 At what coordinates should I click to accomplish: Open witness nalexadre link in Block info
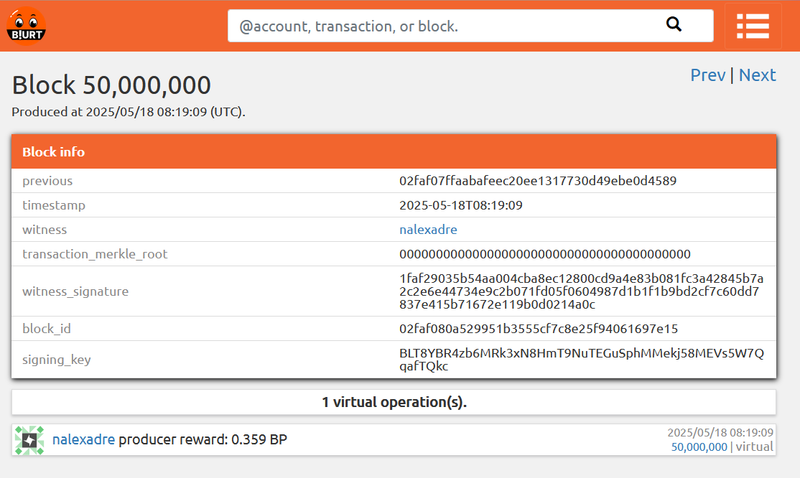428,230
